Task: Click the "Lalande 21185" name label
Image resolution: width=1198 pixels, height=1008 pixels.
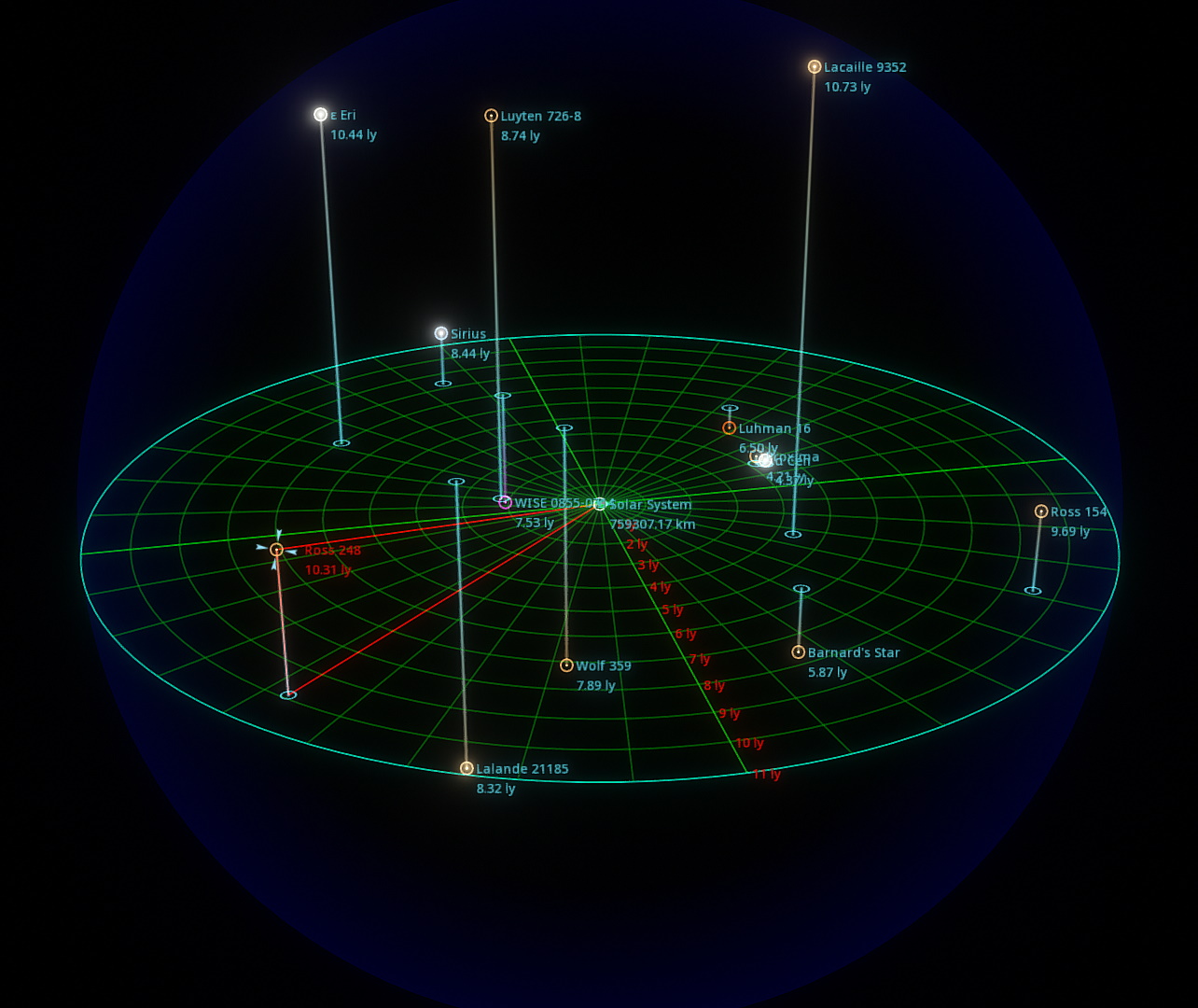Action: tap(522, 769)
